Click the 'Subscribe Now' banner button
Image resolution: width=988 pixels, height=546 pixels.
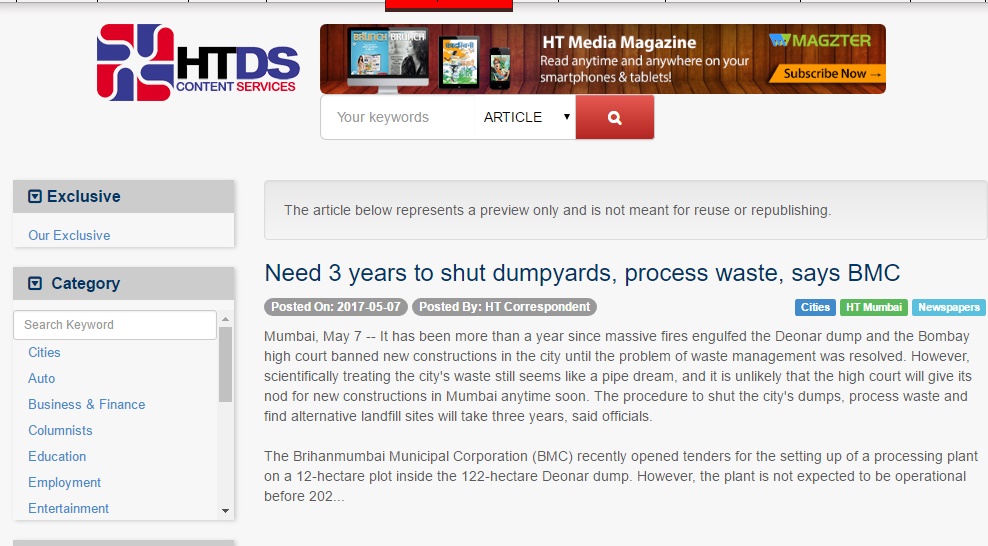(827, 74)
